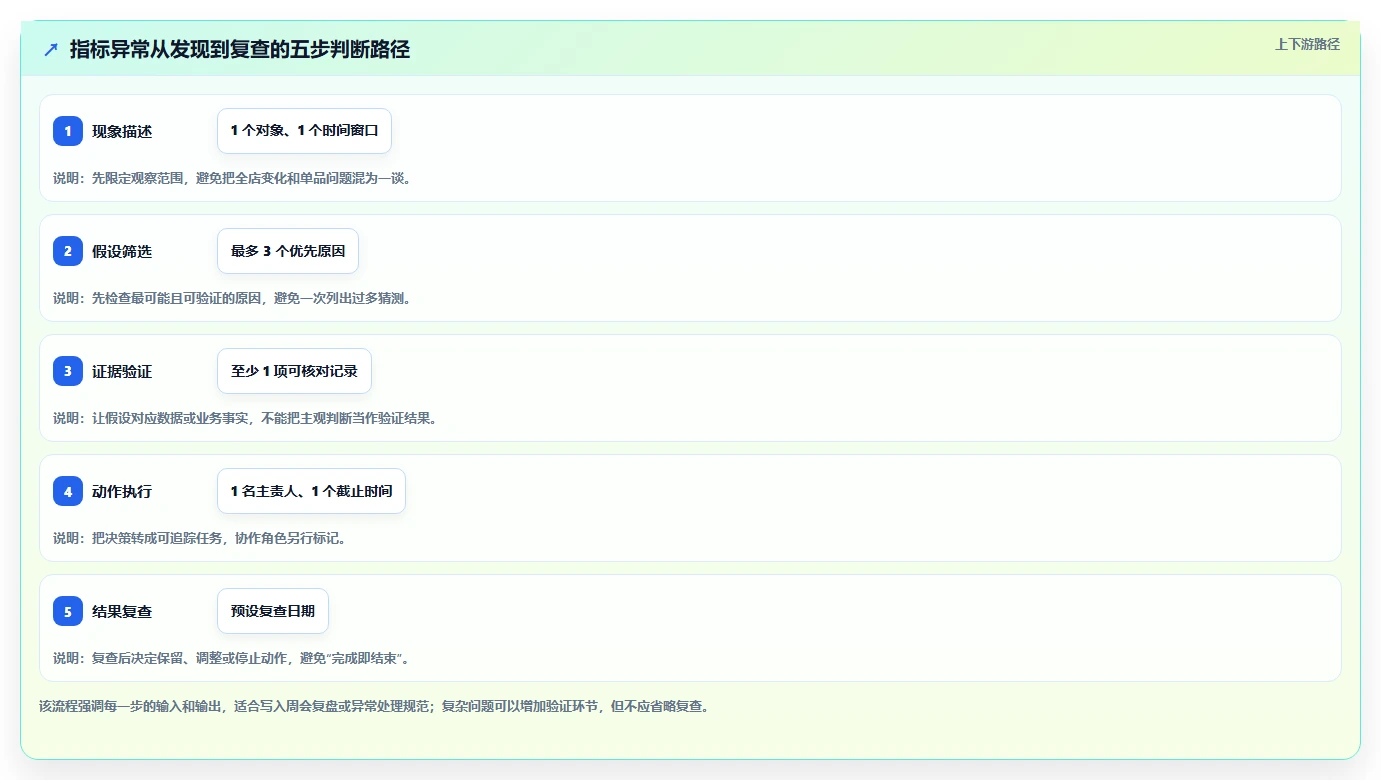Select the chip 最多 3 个优先原因
The image size is (1381, 780).
[x=288, y=251]
